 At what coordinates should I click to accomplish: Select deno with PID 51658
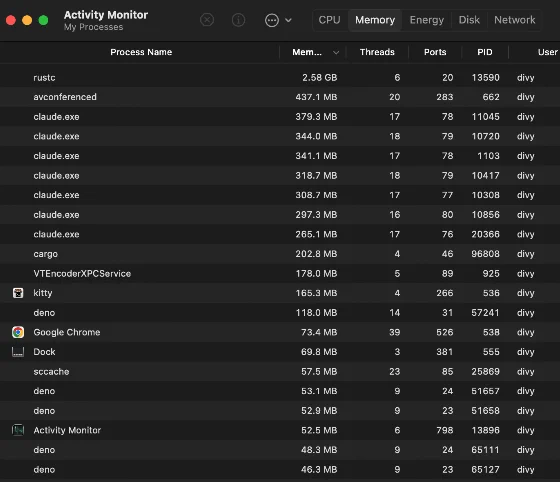280,411
